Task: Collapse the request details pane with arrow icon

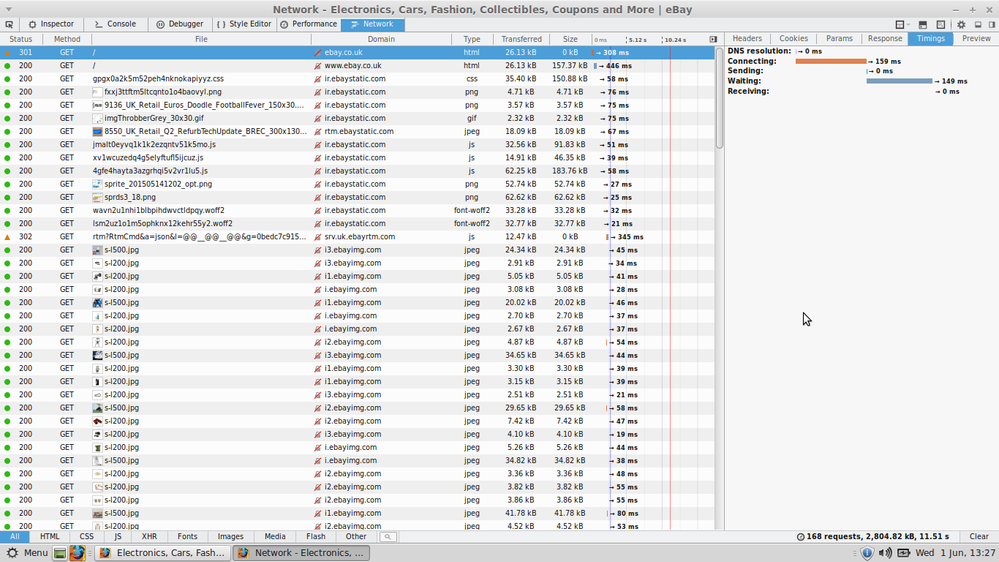Action: coord(713,39)
